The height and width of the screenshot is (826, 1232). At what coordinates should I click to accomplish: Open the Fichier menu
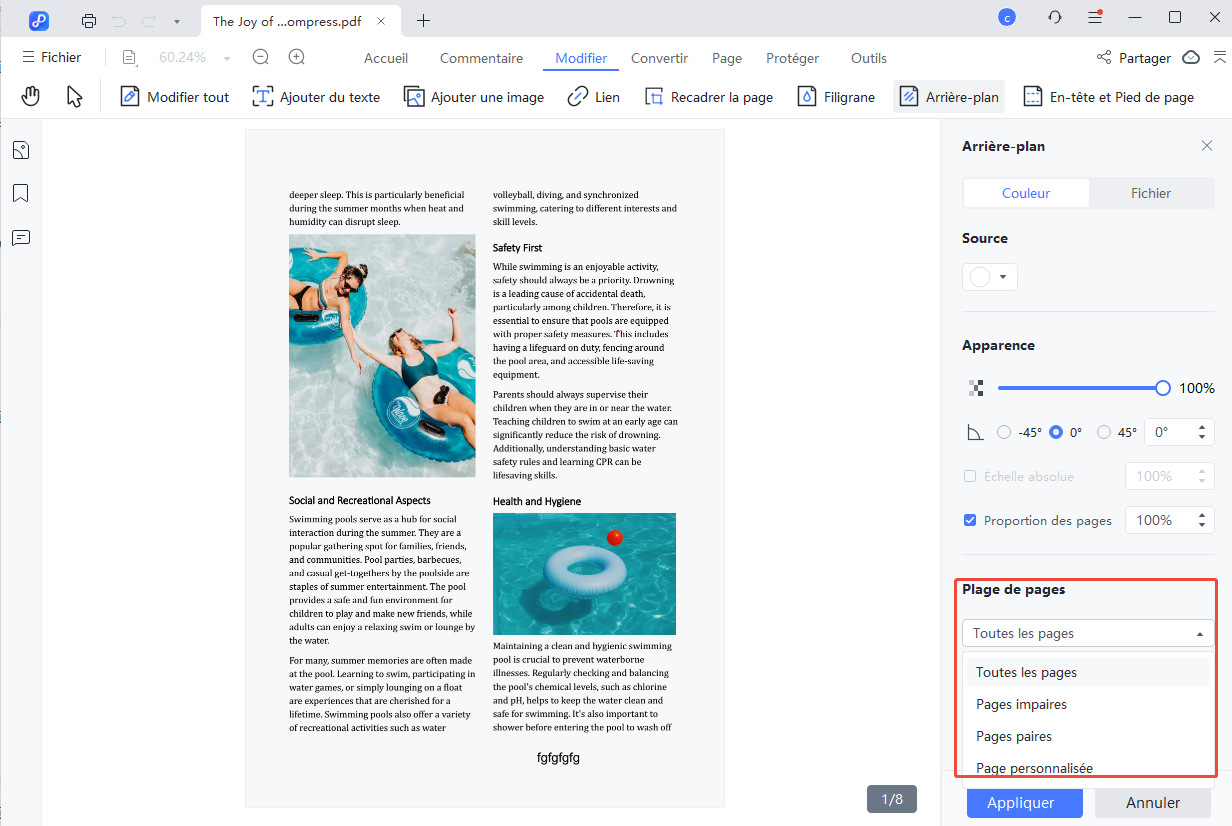pyautogui.click(x=51, y=57)
